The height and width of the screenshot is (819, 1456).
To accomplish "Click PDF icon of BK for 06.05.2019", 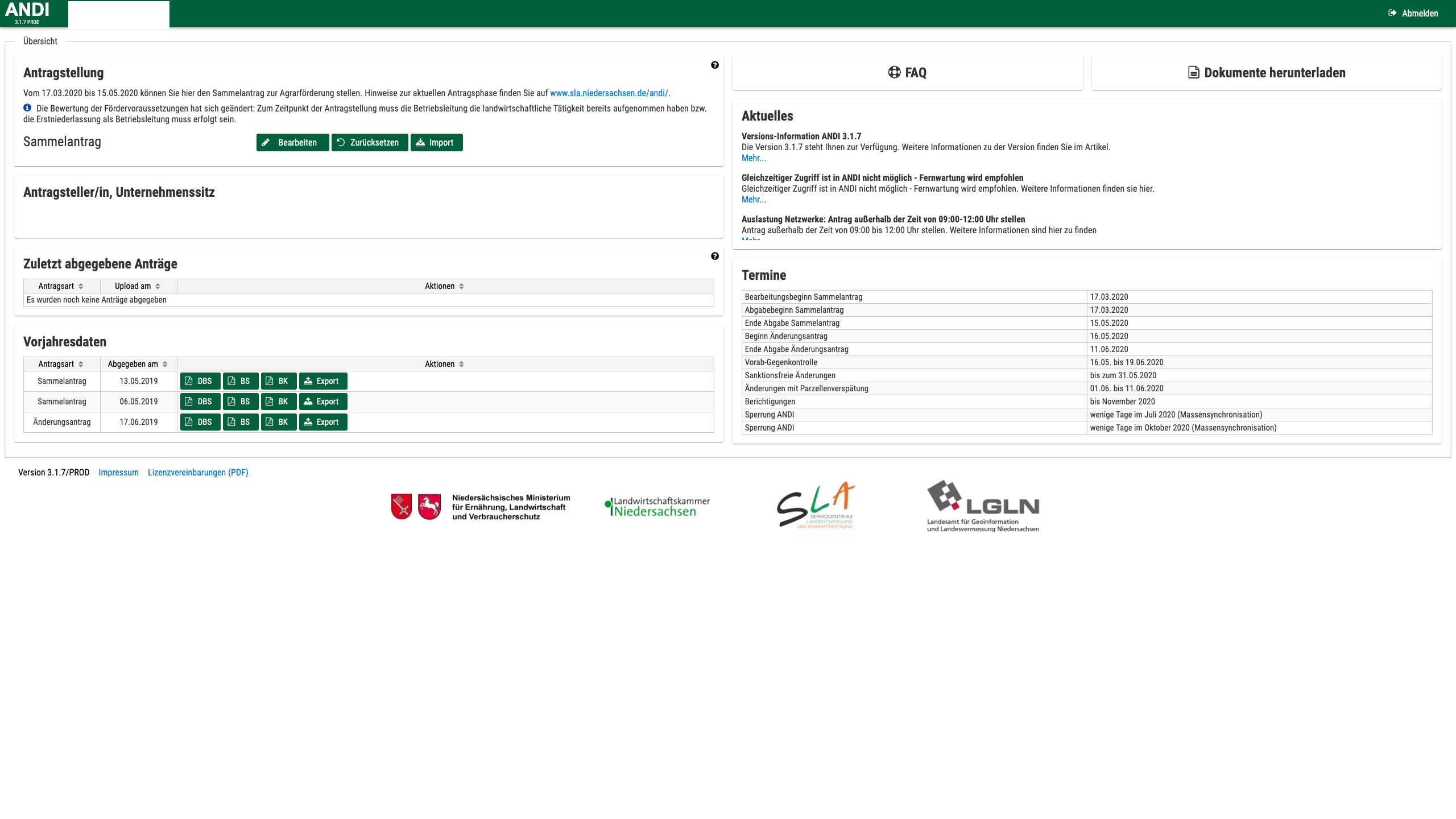I will click(270, 402).
